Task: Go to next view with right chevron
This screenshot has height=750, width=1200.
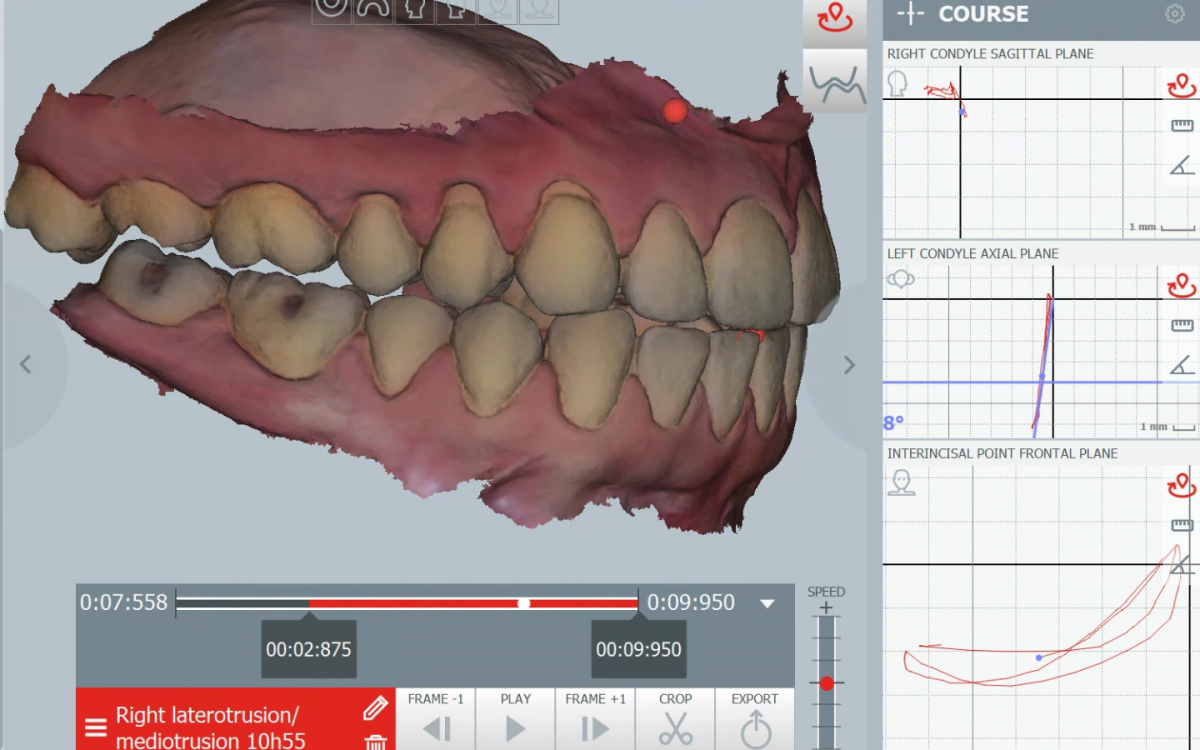Action: point(849,365)
